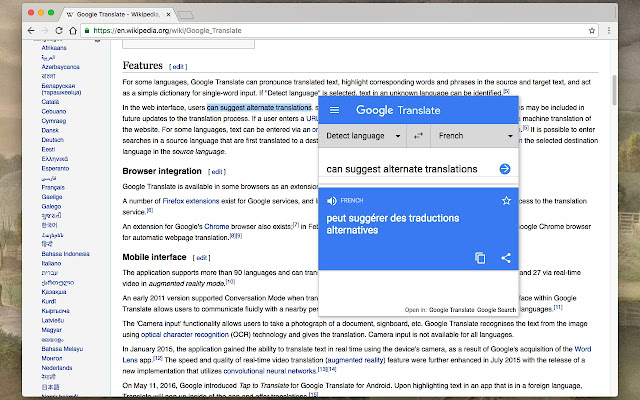Click the FRENCH label in result card
This screenshot has width=640, height=400.
click(351, 201)
